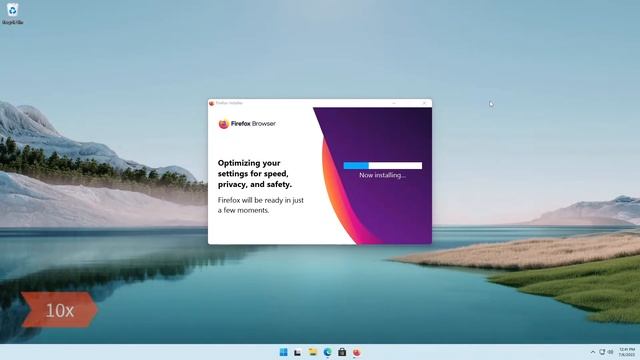
Task: Close the Firefox Installer window
Action: coord(424,103)
